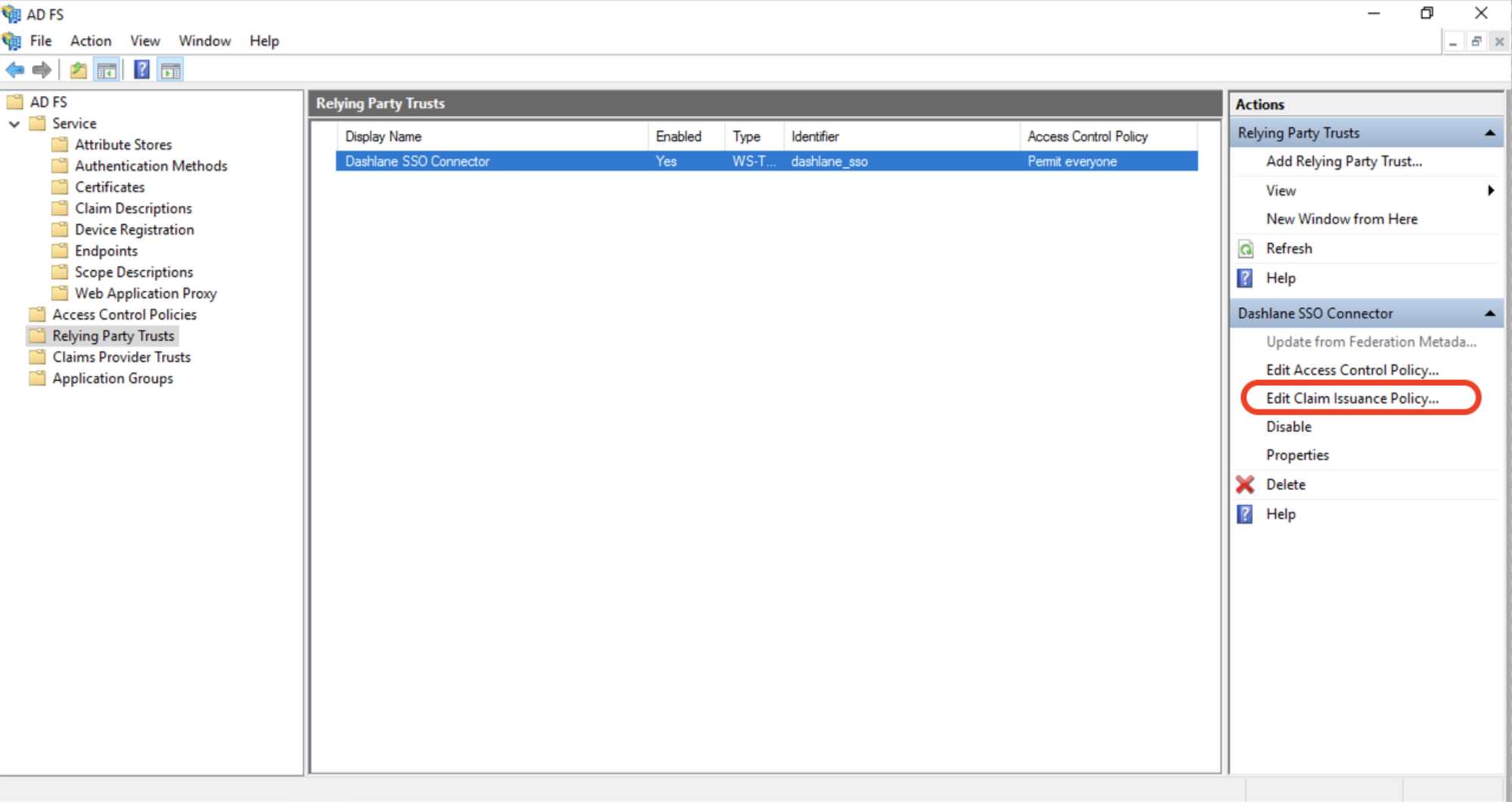The width and height of the screenshot is (1512, 802).
Task: Select Authentication Methods in the tree
Action: (151, 166)
